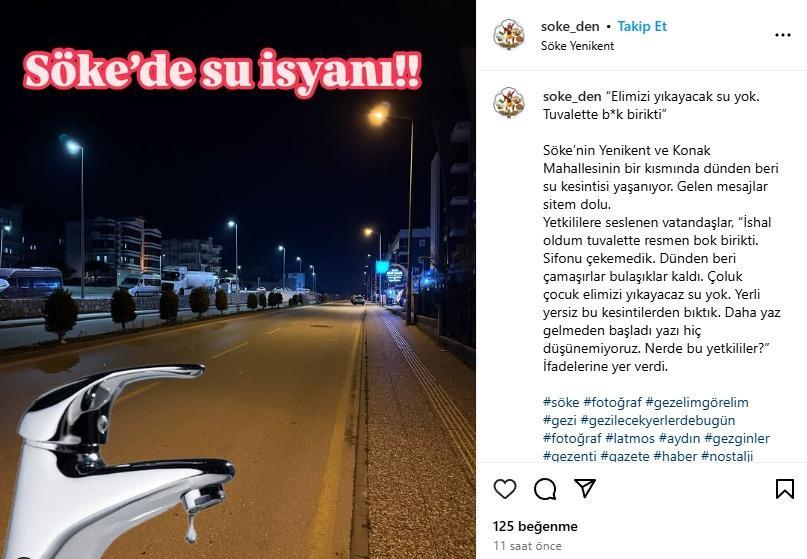Click the Söke'de su isyanı post image

238,280
